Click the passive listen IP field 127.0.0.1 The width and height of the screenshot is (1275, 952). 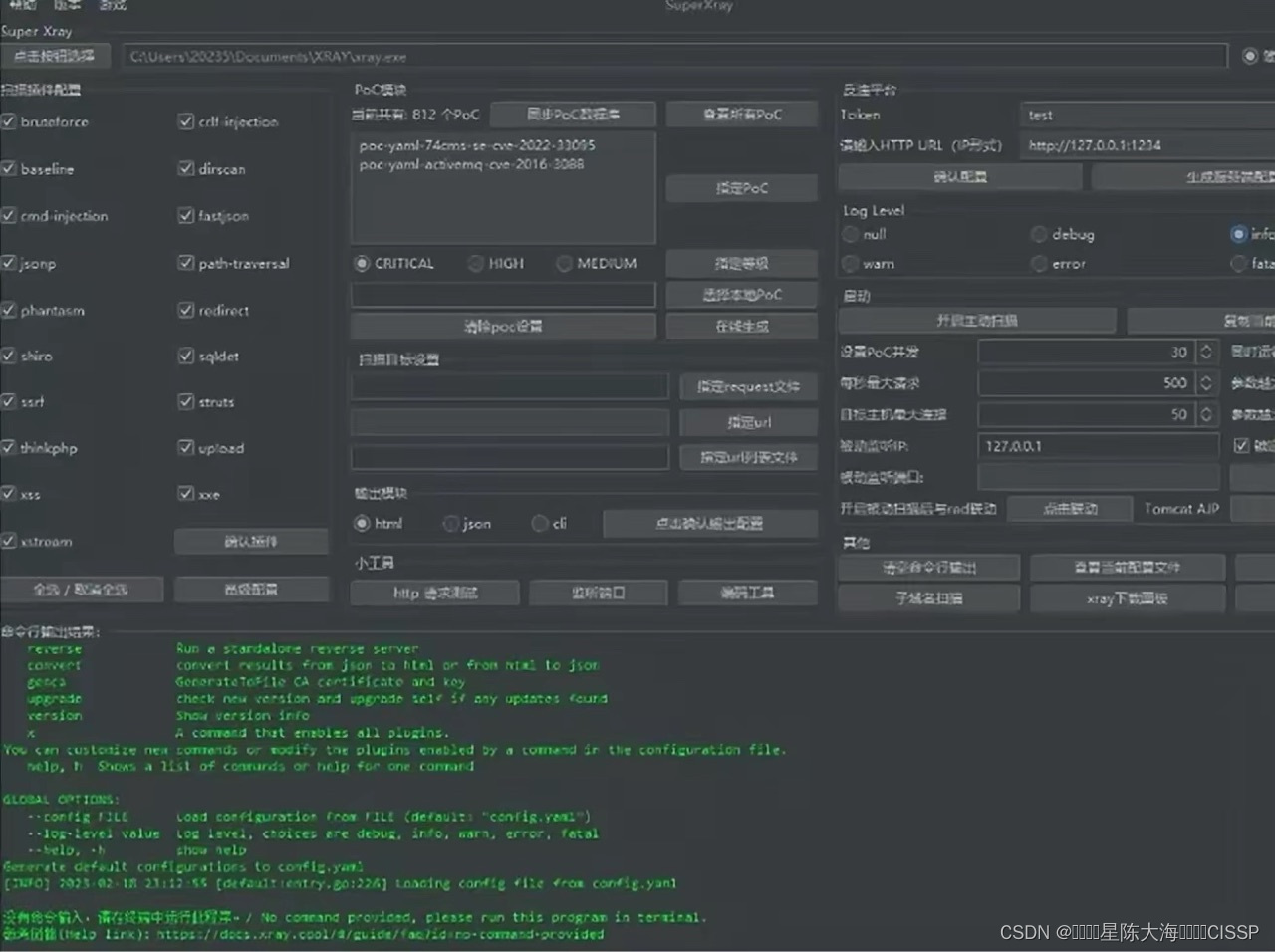pos(1099,445)
